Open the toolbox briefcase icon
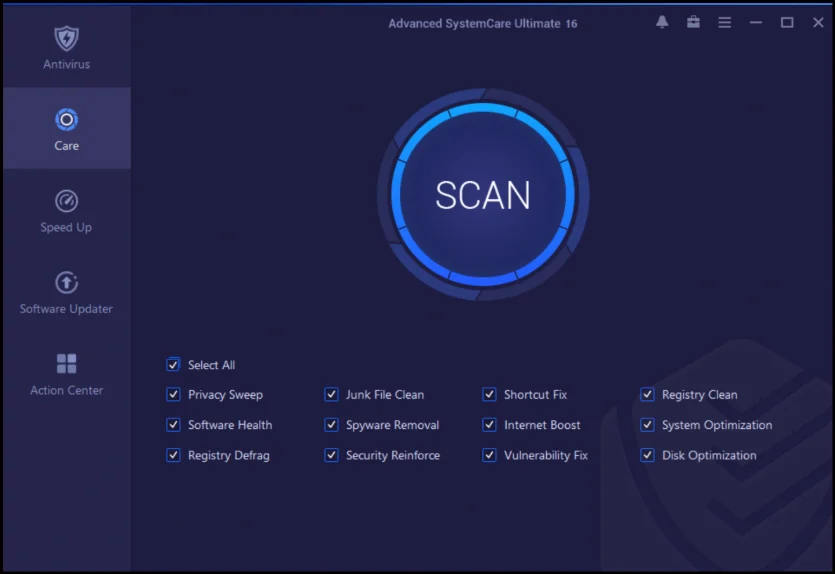Image resolution: width=835 pixels, height=574 pixels. pos(693,22)
